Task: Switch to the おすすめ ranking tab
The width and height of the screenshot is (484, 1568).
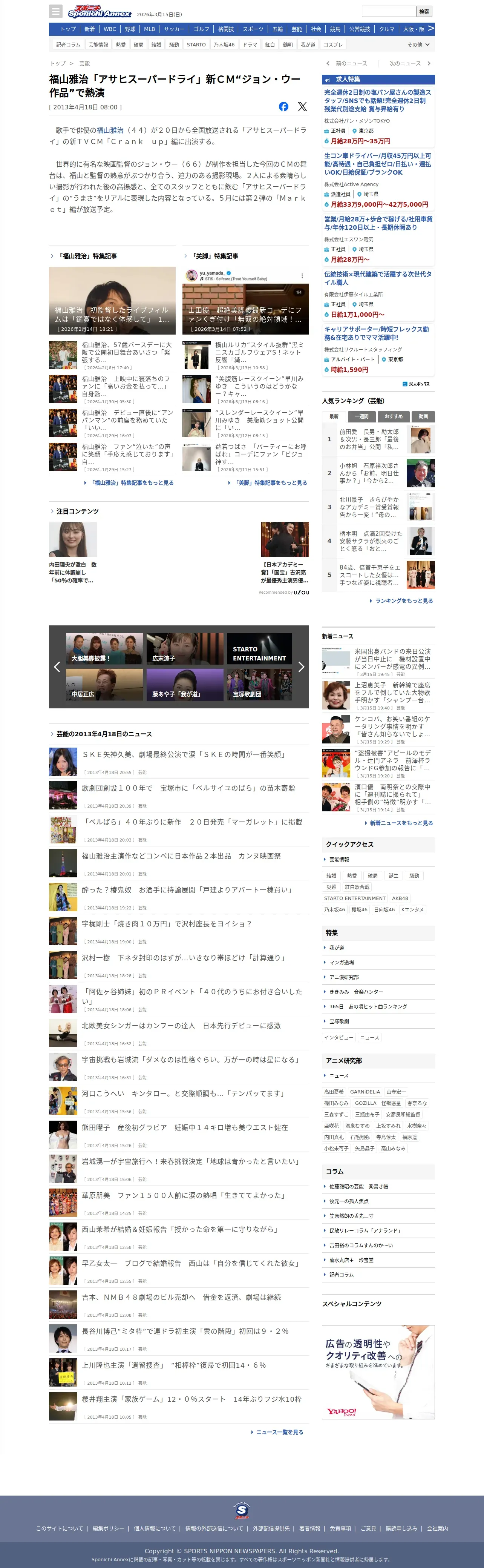Action: 394,416
